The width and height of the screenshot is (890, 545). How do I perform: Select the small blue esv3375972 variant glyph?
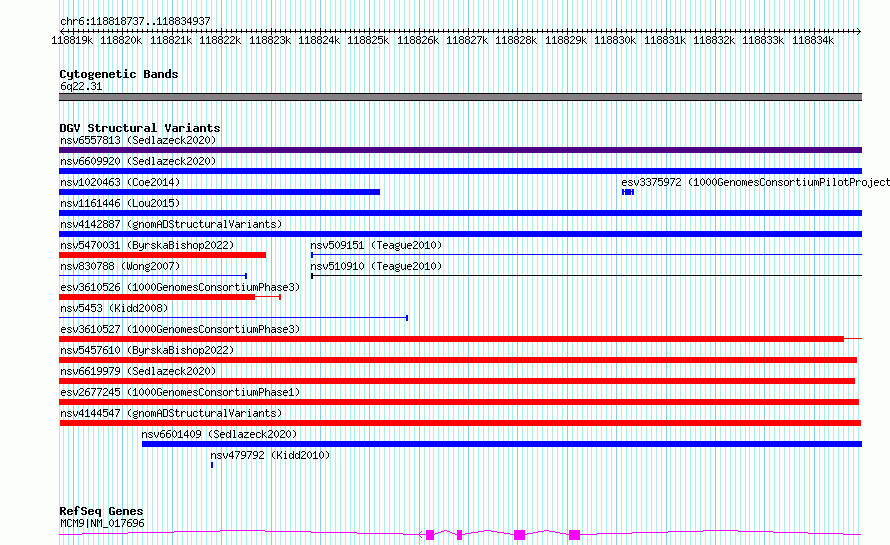(628, 192)
